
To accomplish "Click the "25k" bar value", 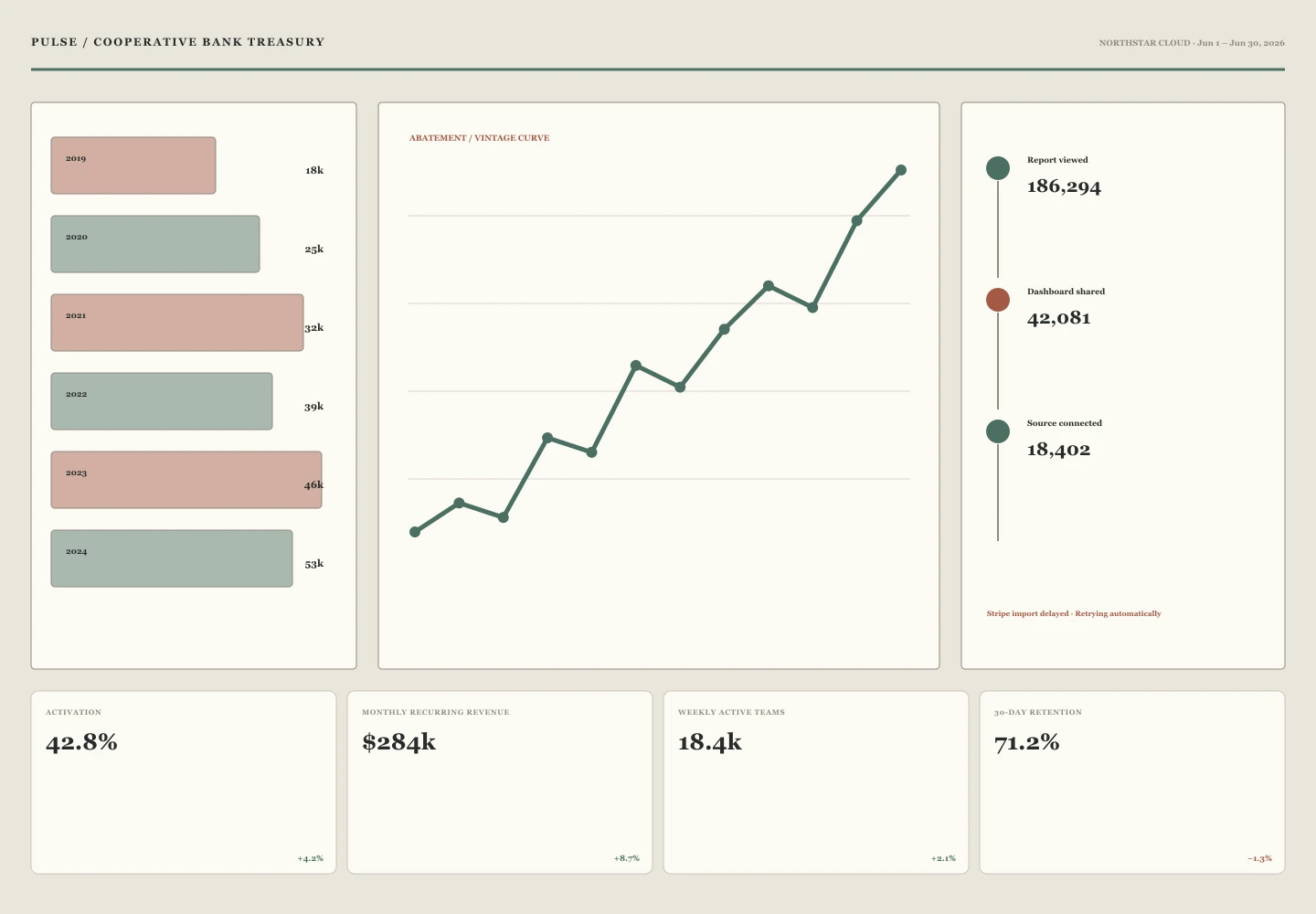I will pos(314,250).
